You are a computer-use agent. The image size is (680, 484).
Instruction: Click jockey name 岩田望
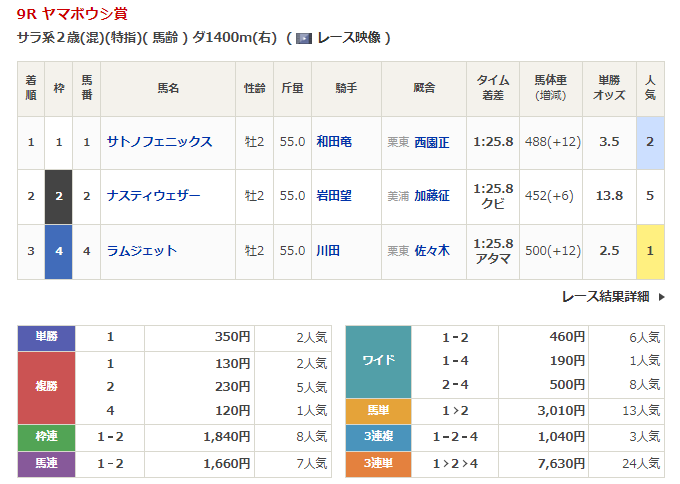pyautogui.click(x=333, y=196)
